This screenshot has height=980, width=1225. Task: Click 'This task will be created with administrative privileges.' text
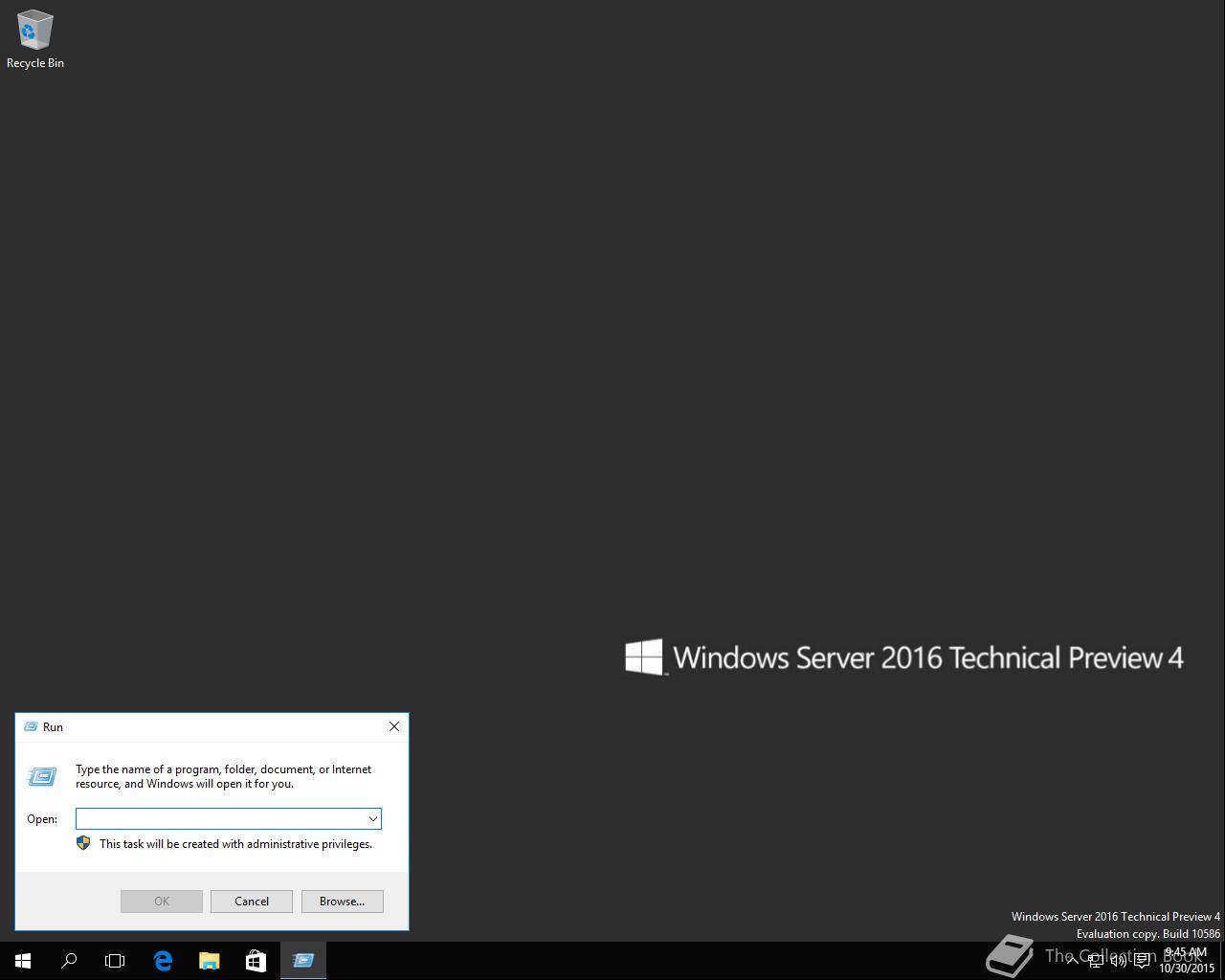coord(235,844)
